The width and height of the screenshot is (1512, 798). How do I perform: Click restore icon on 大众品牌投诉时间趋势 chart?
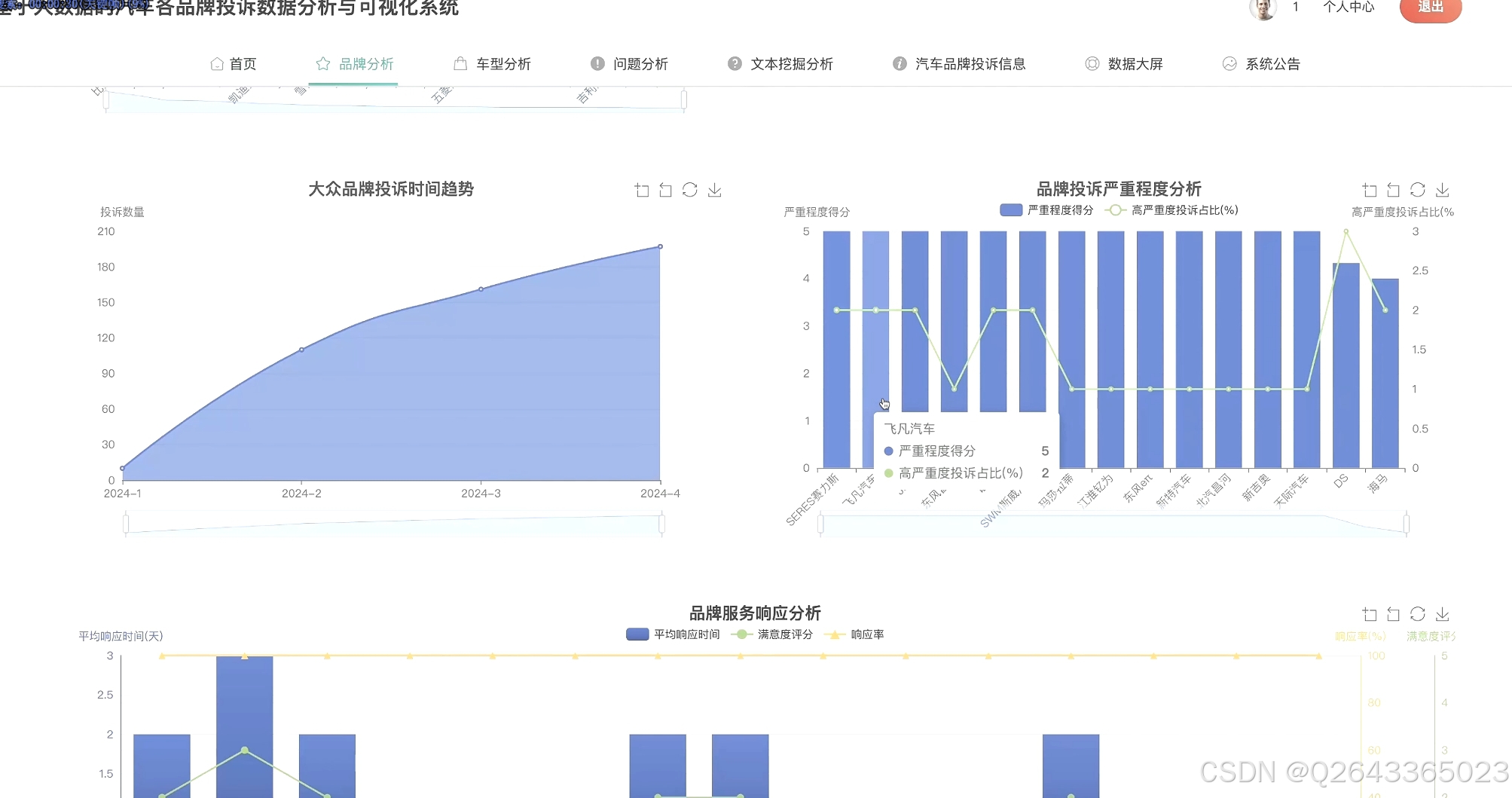689,190
